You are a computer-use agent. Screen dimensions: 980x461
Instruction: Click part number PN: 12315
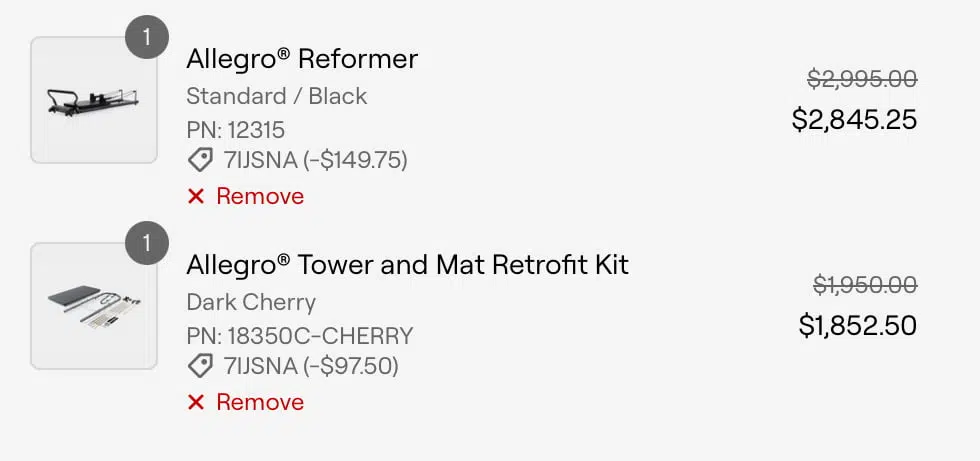236,131
